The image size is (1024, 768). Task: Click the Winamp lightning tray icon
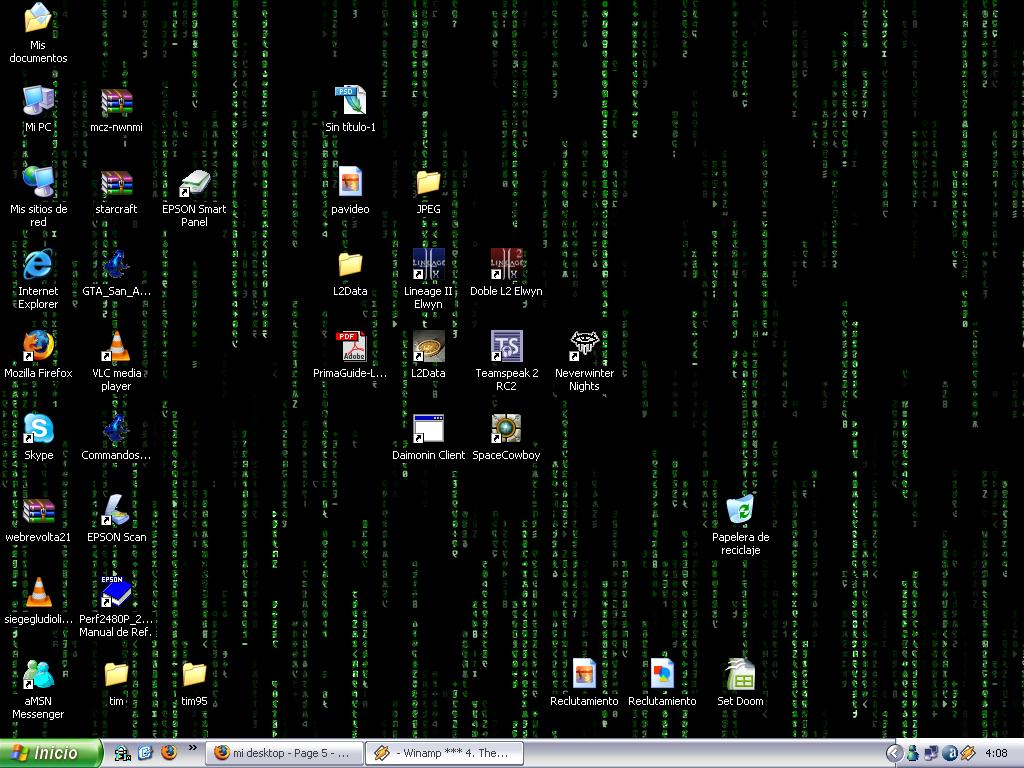(x=968, y=754)
